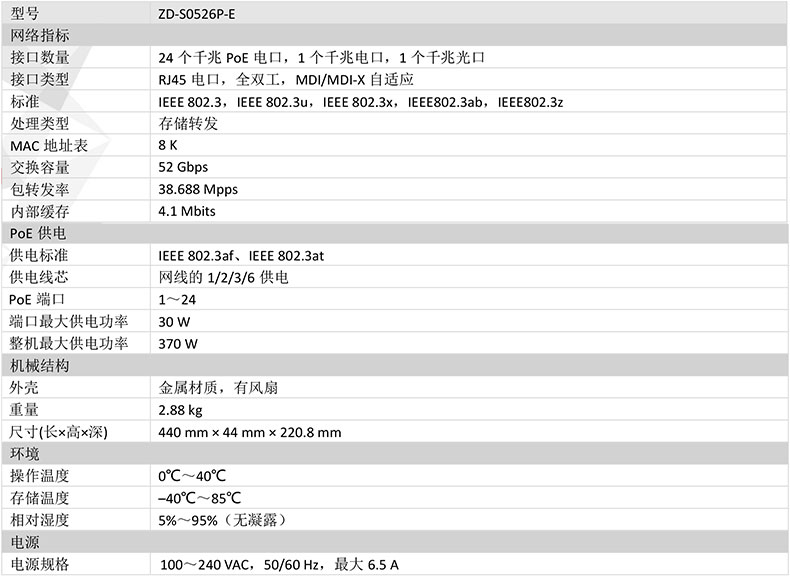
Task: Click the 存储温度 row label
Action: click(40, 498)
